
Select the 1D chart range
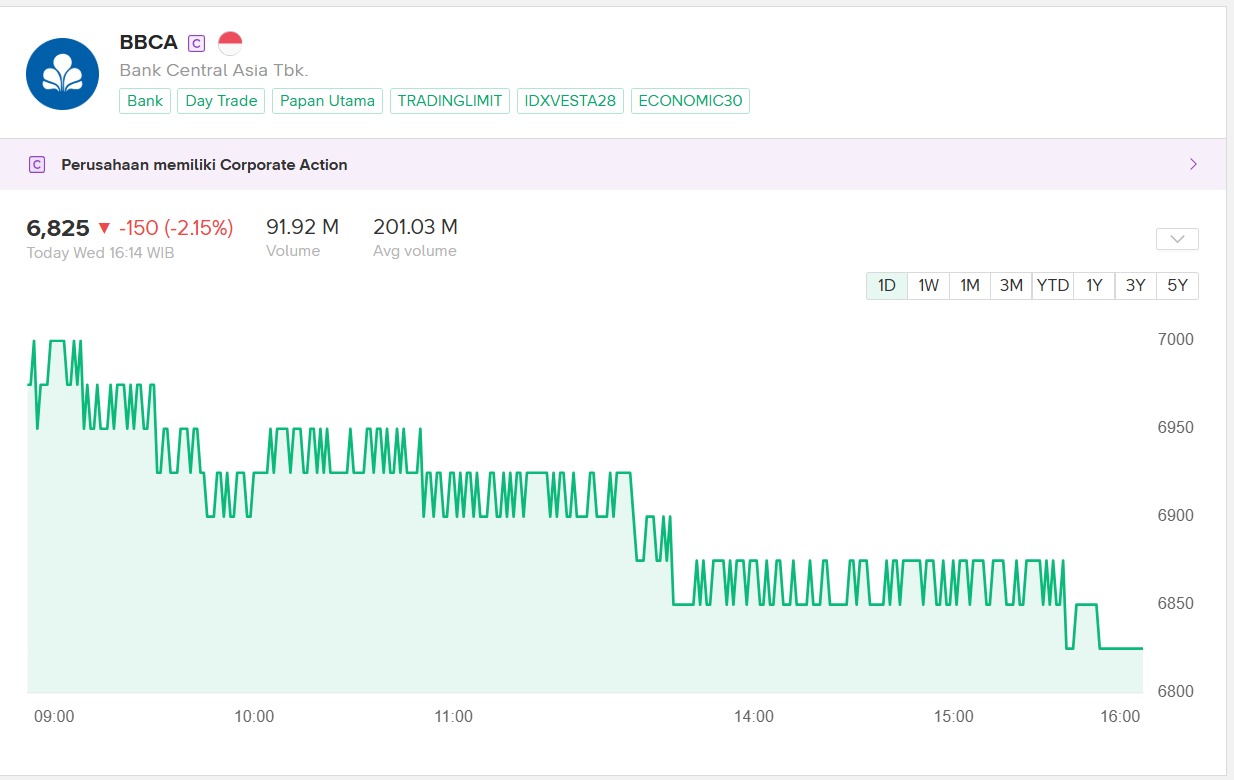886,285
